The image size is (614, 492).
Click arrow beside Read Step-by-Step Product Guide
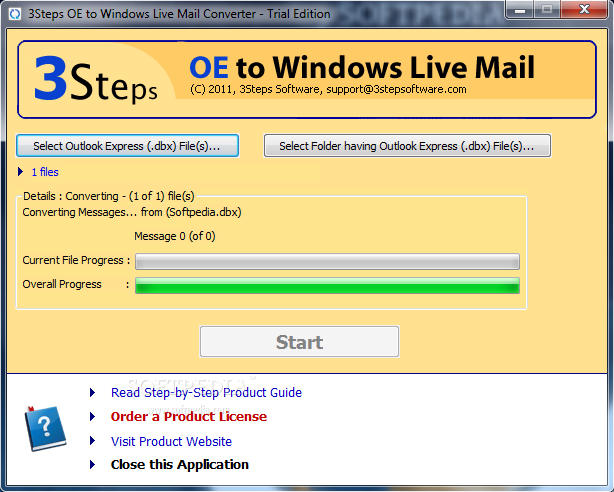point(92,393)
